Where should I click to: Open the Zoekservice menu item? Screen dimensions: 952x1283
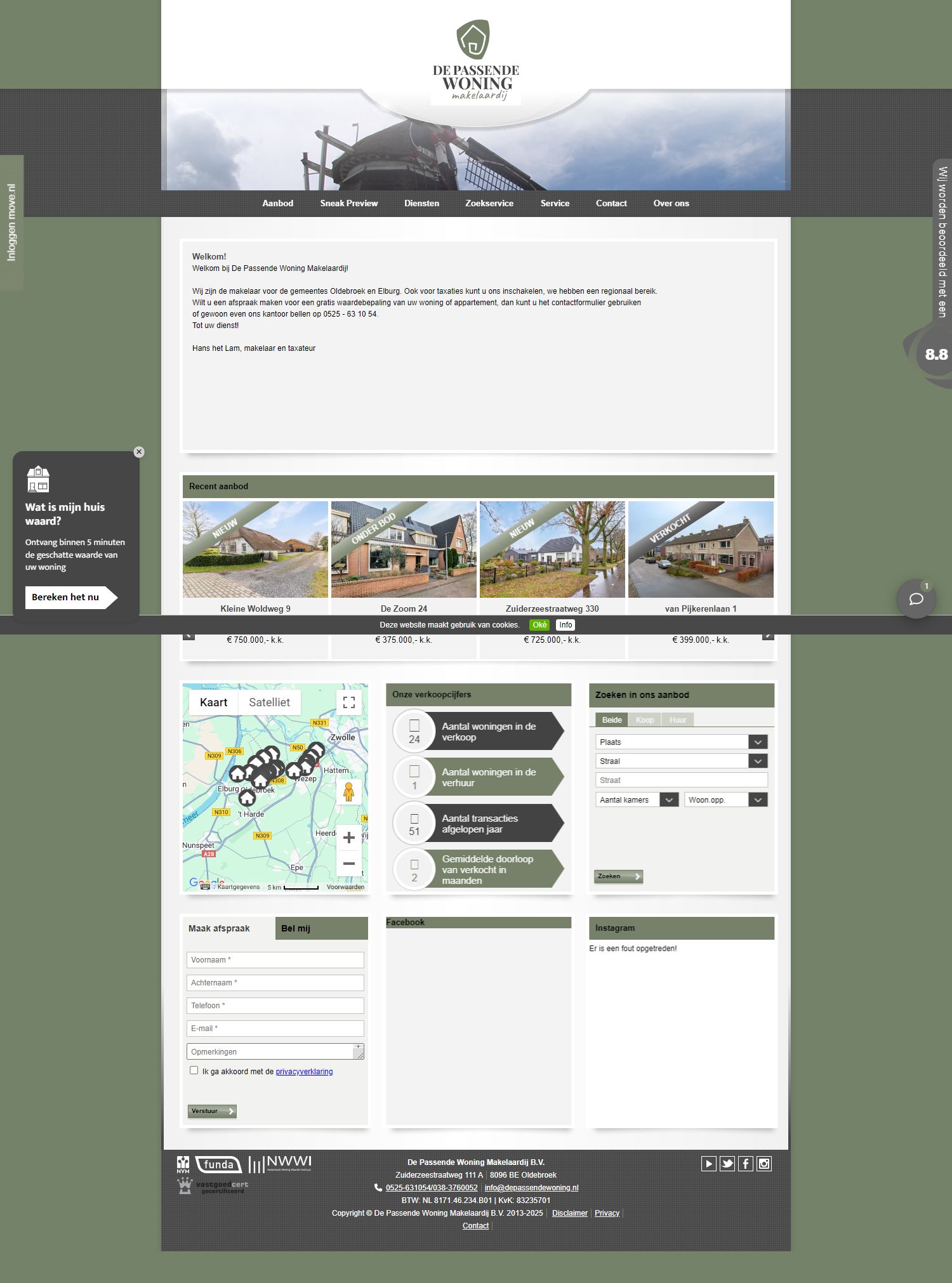(489, 203)
